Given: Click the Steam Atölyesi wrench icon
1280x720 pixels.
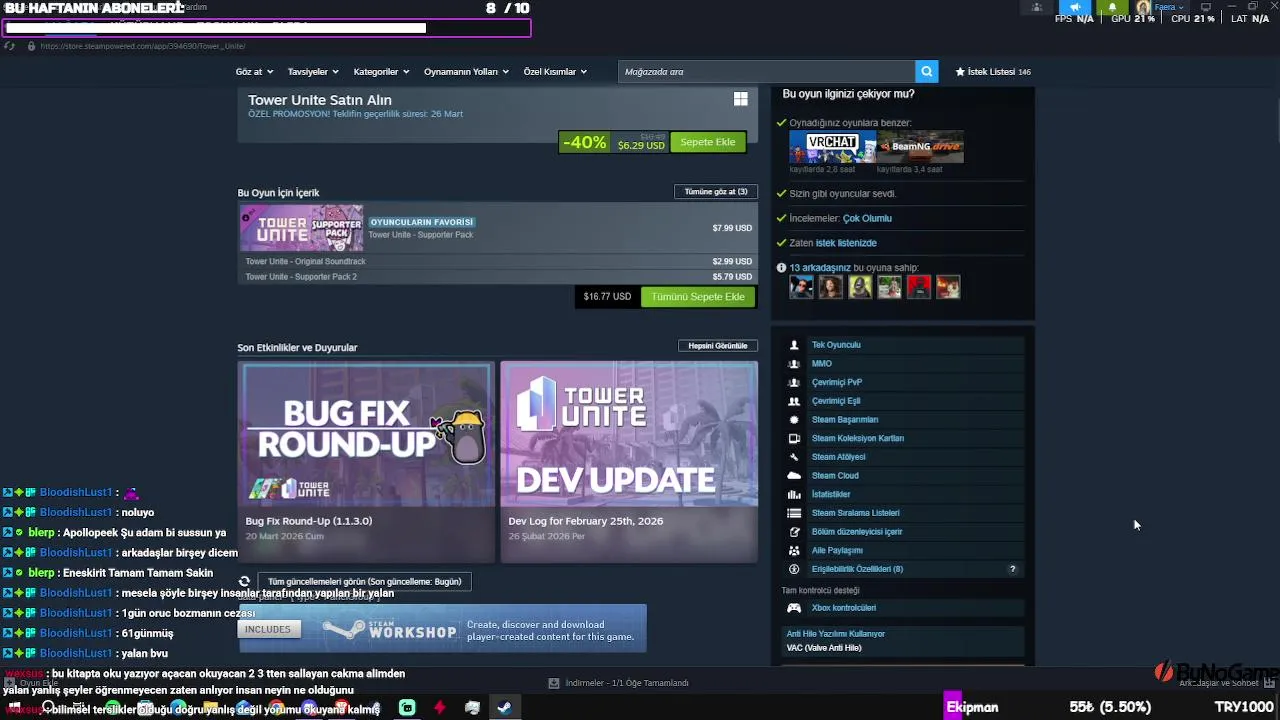Looking at the screenshot, I should click(794, 457).
